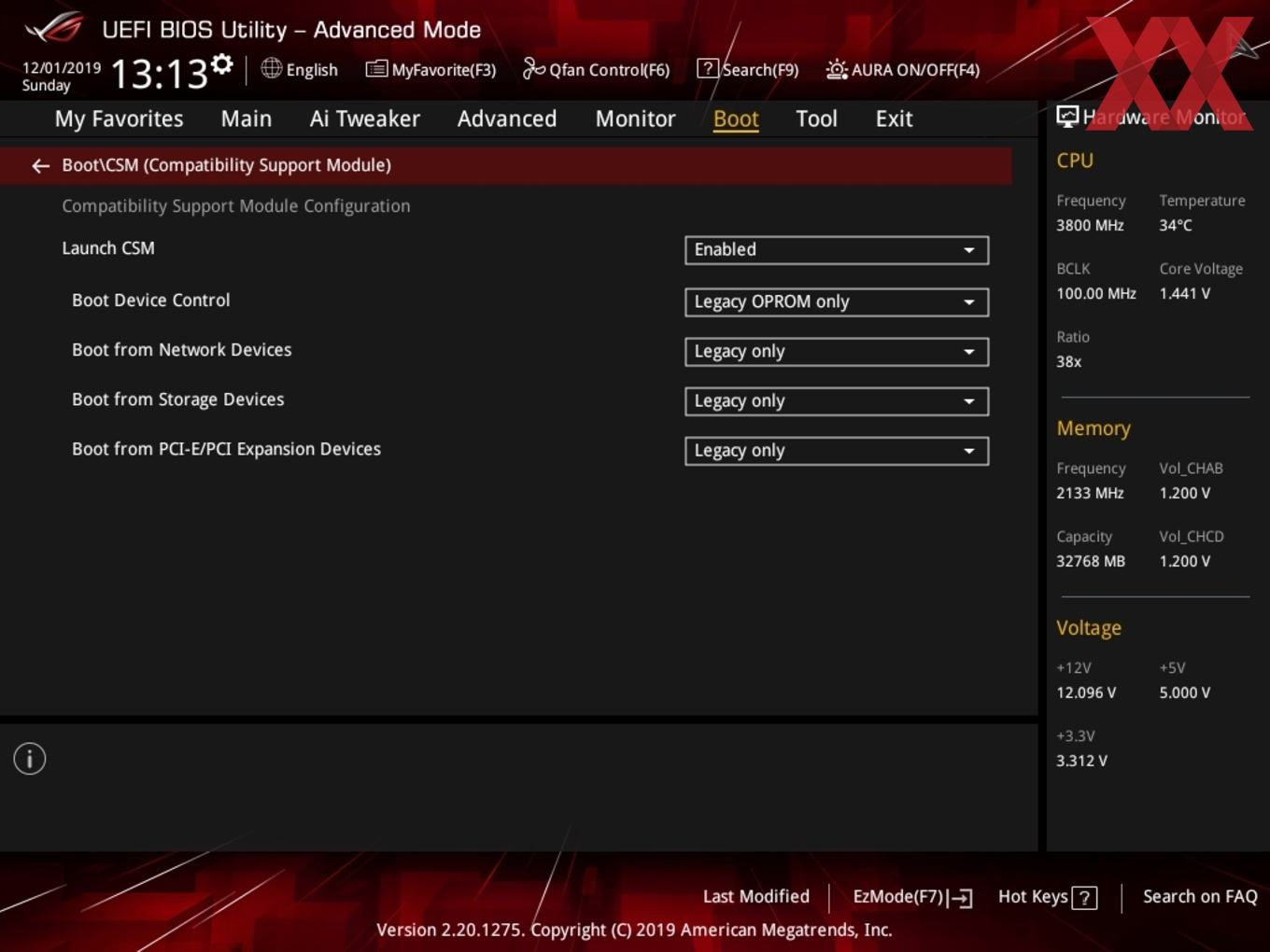Image resolution: width=1270 pixels, height=952 pixels.
Task: Switch to the My Favorites tab
Action: pyautogui.click(x=119, y=119)
